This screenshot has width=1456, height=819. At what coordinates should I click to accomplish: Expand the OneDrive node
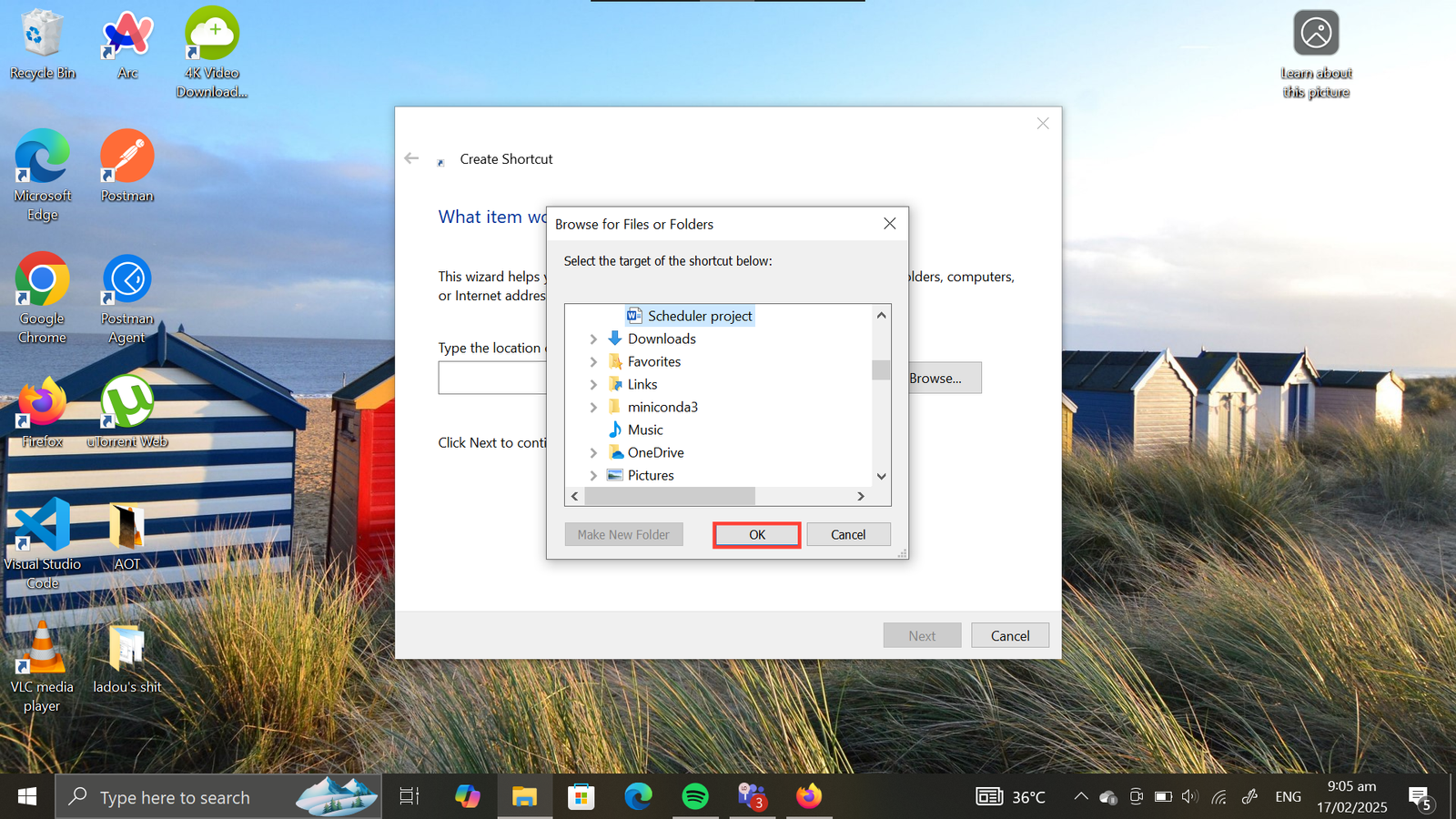click(x=593, y=452)
